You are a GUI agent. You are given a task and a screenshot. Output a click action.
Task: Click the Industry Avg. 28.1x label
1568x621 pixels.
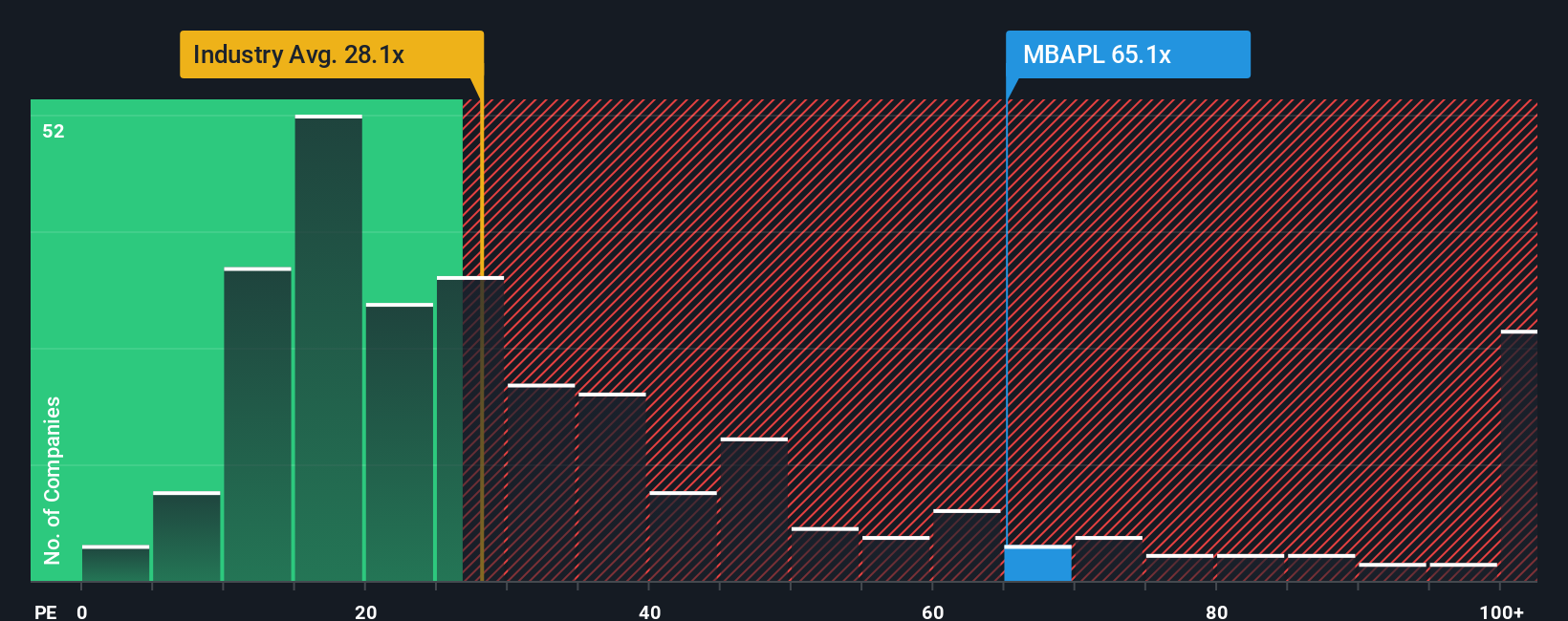332,54
